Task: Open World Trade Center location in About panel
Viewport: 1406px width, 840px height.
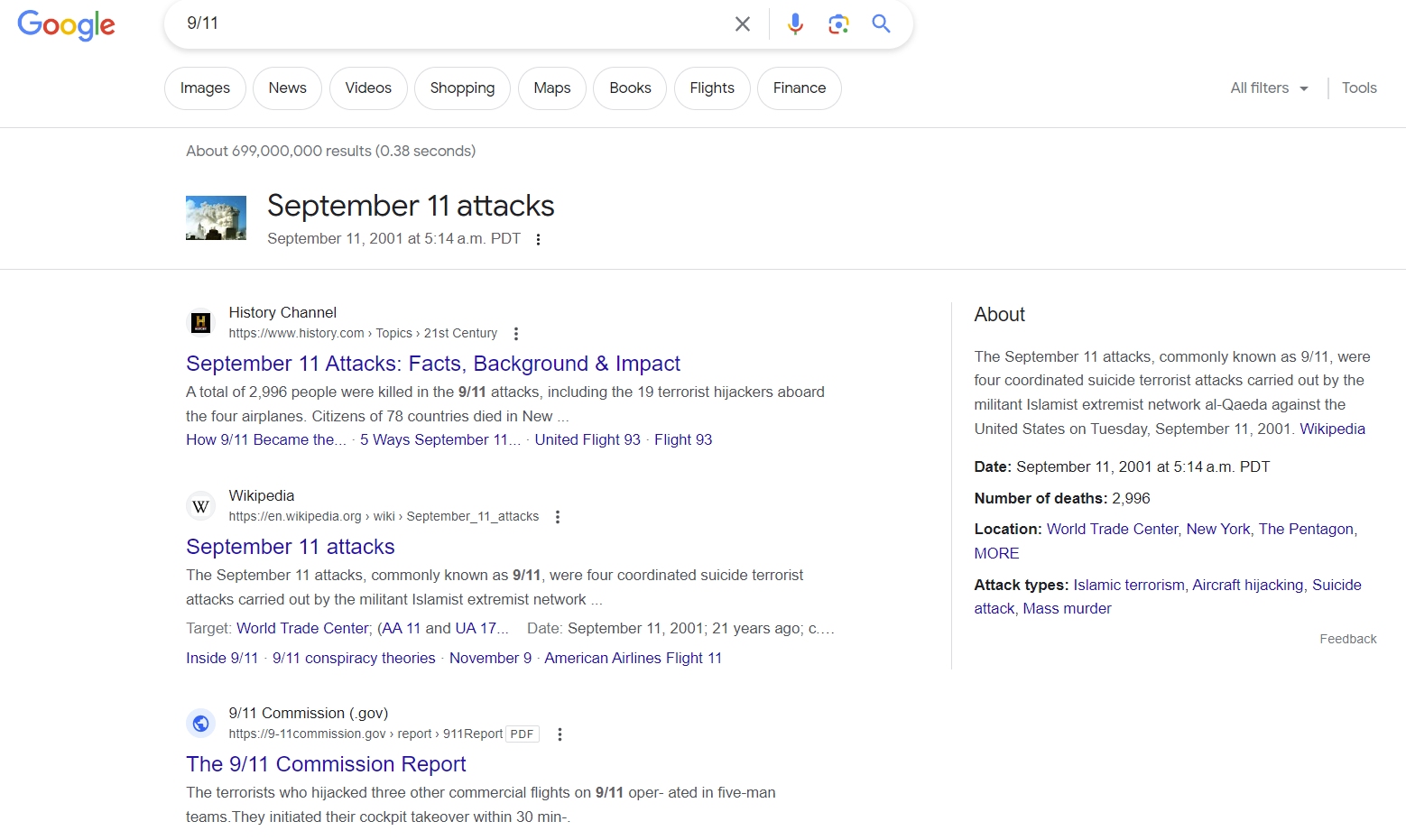Action: point(1113,530)
